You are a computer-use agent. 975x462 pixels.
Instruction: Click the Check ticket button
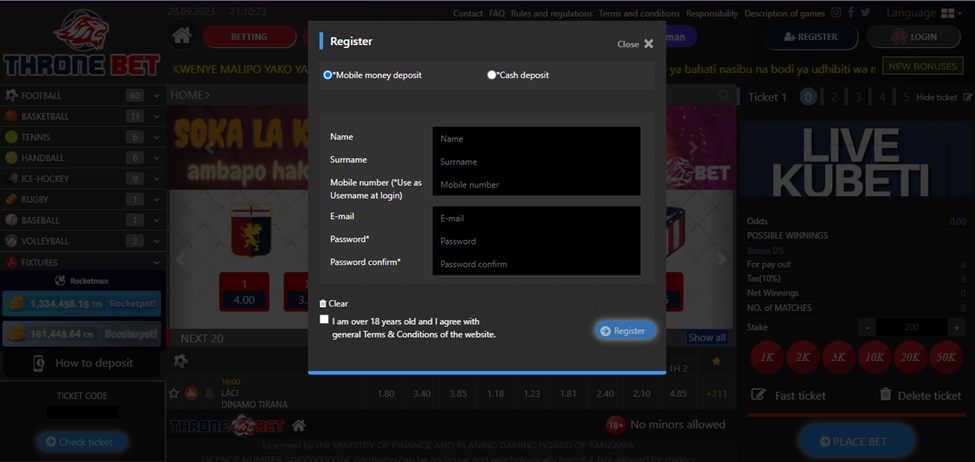point(82,442)
